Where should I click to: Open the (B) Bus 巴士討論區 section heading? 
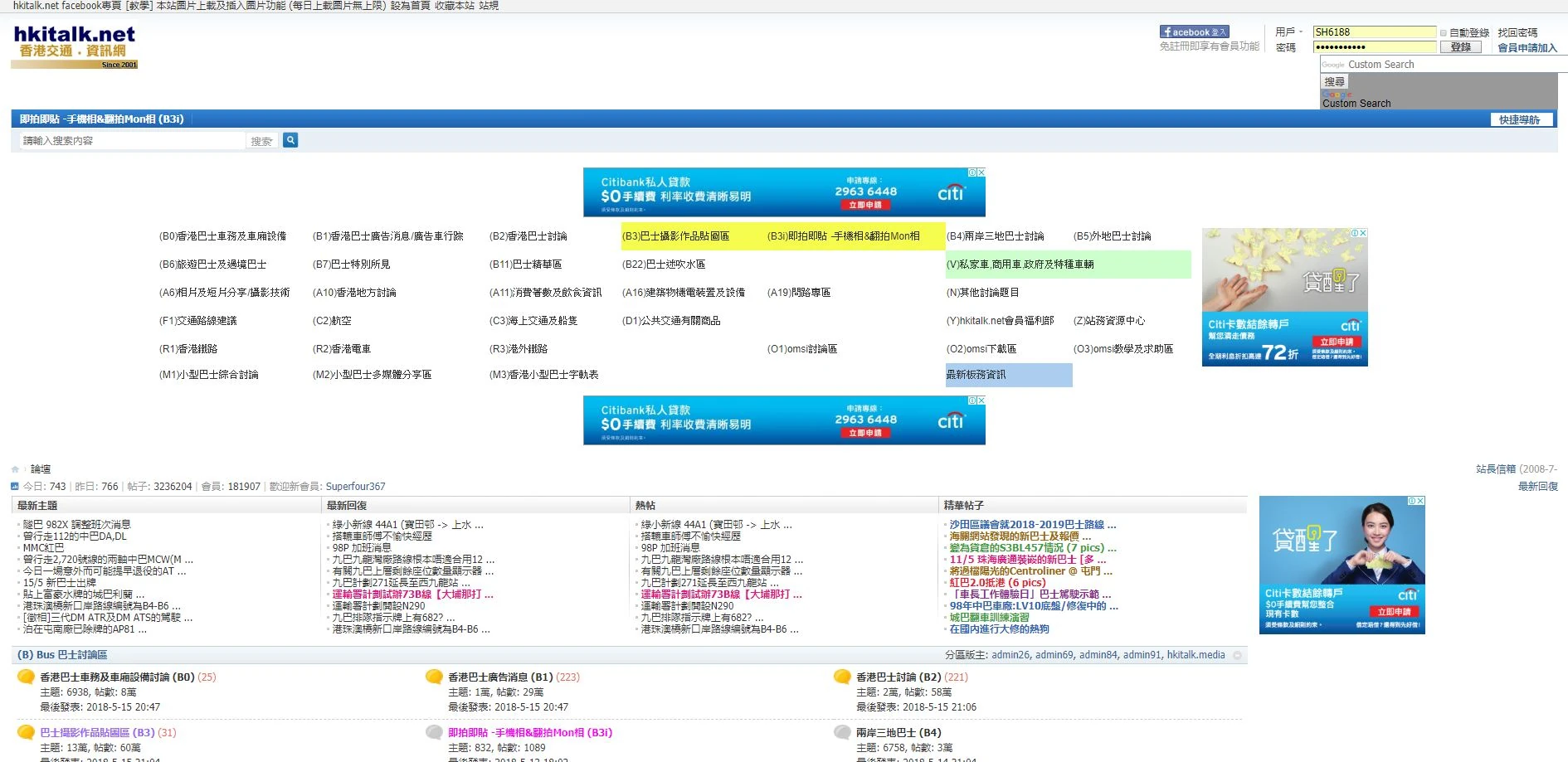click(62, 655)
